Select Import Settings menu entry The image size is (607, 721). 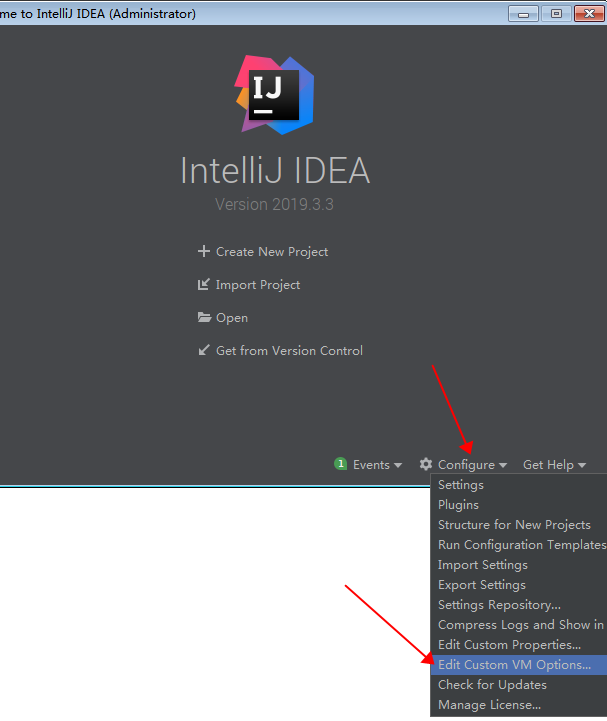coord(482,565)
